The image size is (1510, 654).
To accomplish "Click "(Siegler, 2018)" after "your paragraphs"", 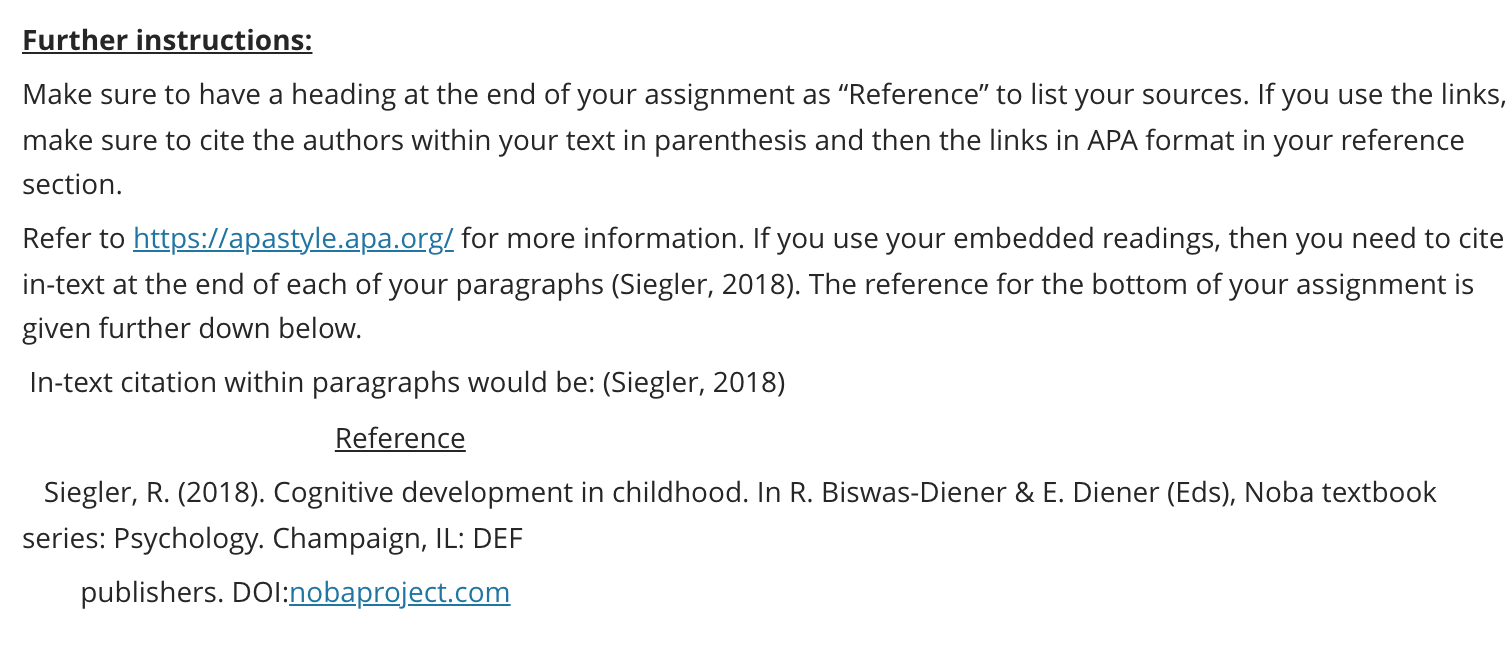I will pos(703,285).
